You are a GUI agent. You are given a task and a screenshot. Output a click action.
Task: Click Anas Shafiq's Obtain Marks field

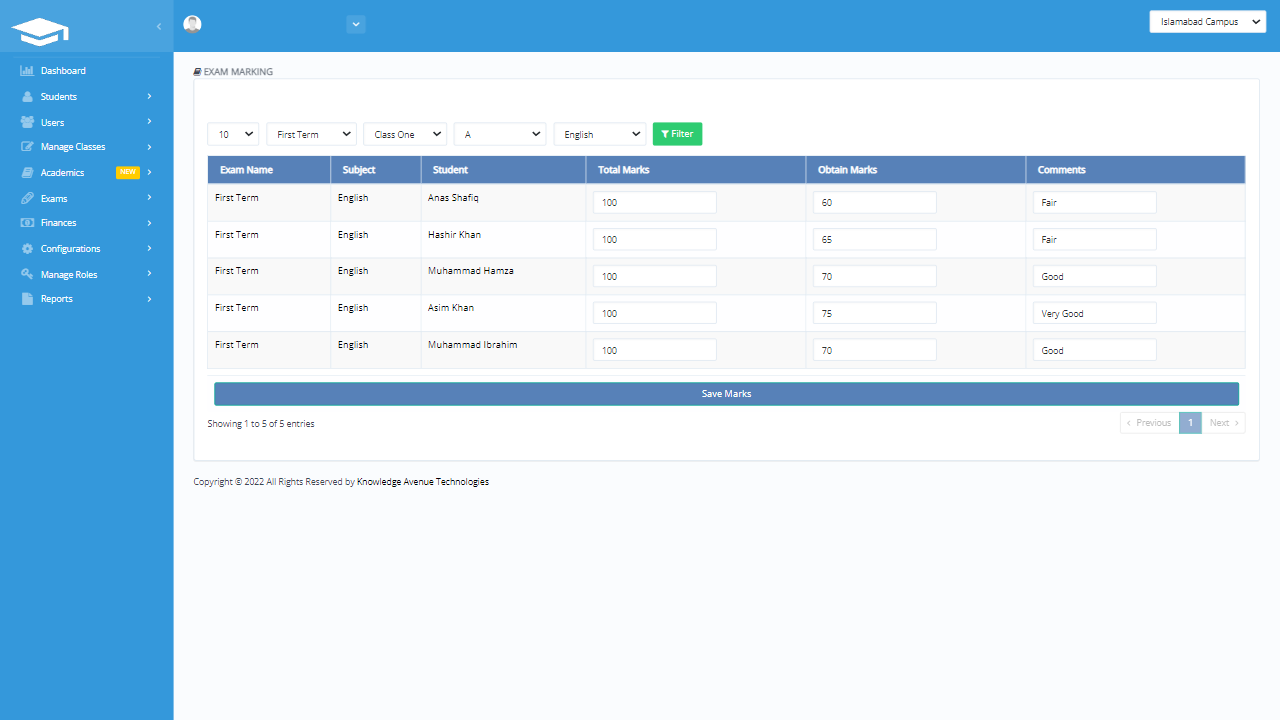pos(874,201)
